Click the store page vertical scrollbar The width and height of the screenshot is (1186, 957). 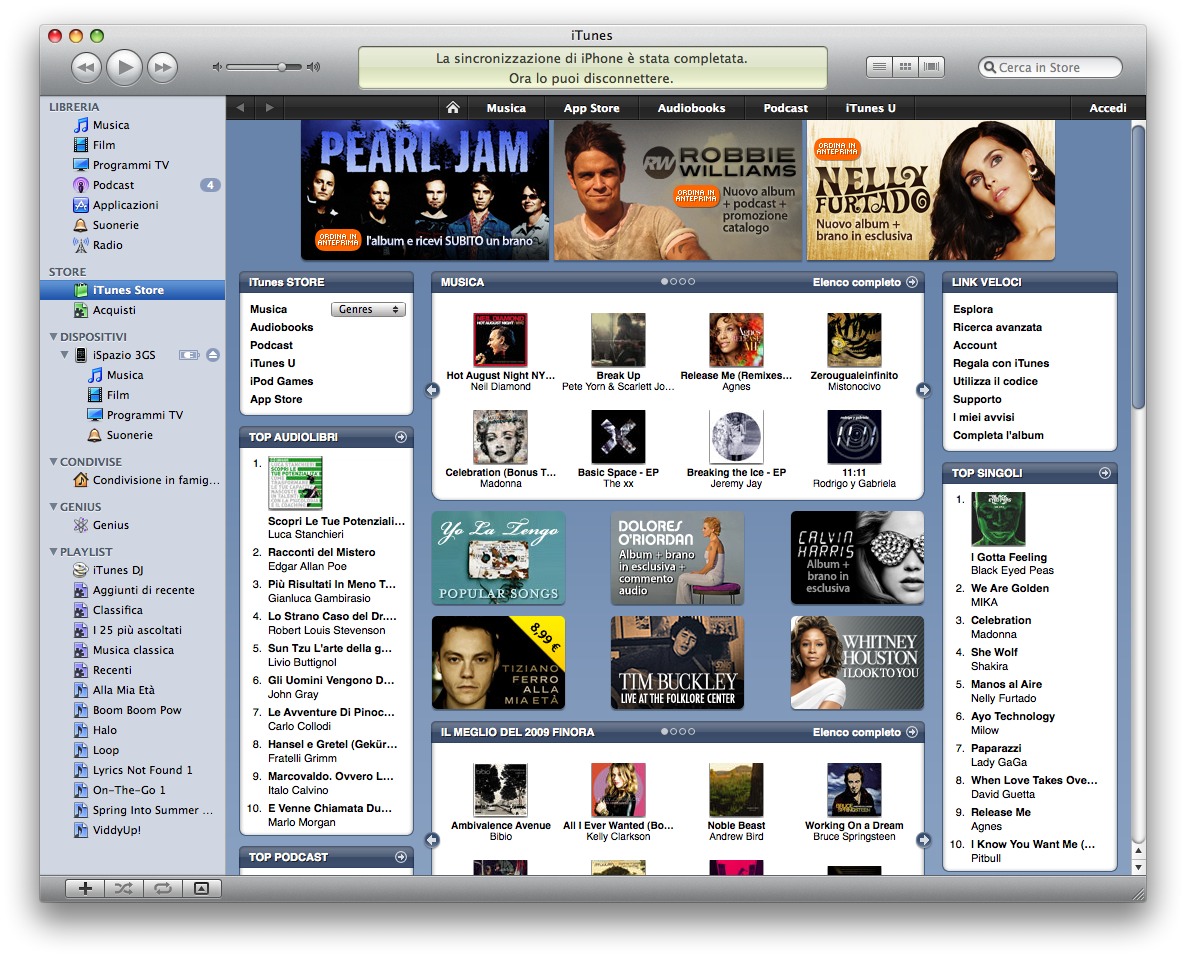(1138, 267)
